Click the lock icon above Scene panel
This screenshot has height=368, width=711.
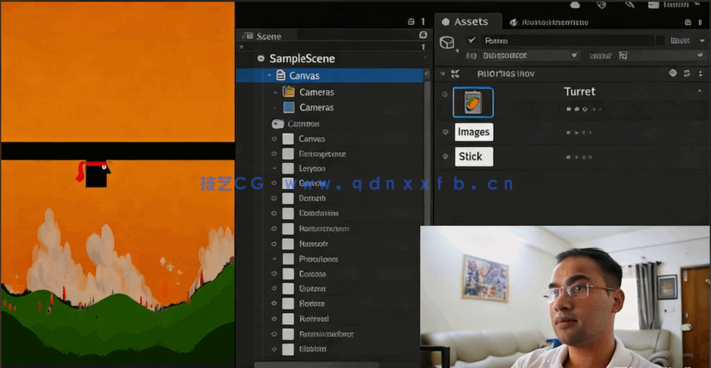tap(411, 21)
